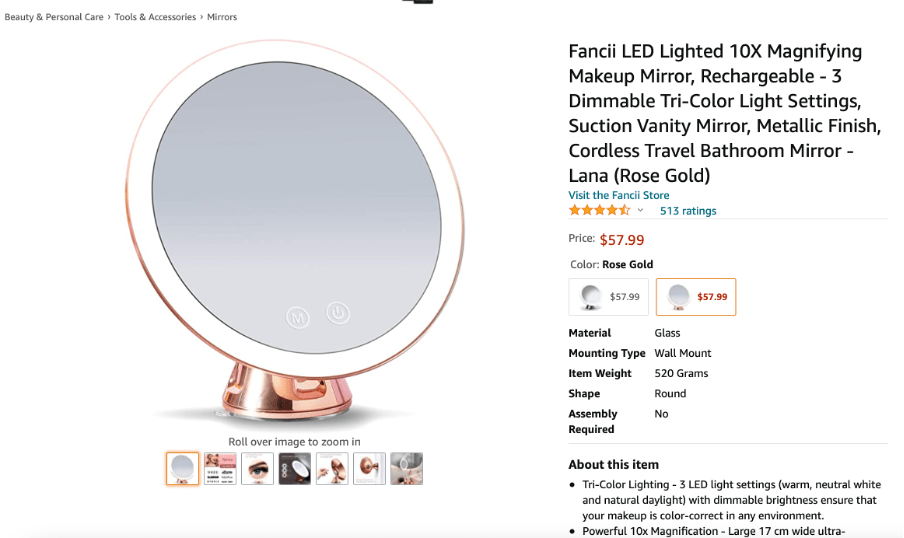View the last bathroom lifestyle thumbnail
This screenshot has height=538, width=904.
click(x=406, y=468)
